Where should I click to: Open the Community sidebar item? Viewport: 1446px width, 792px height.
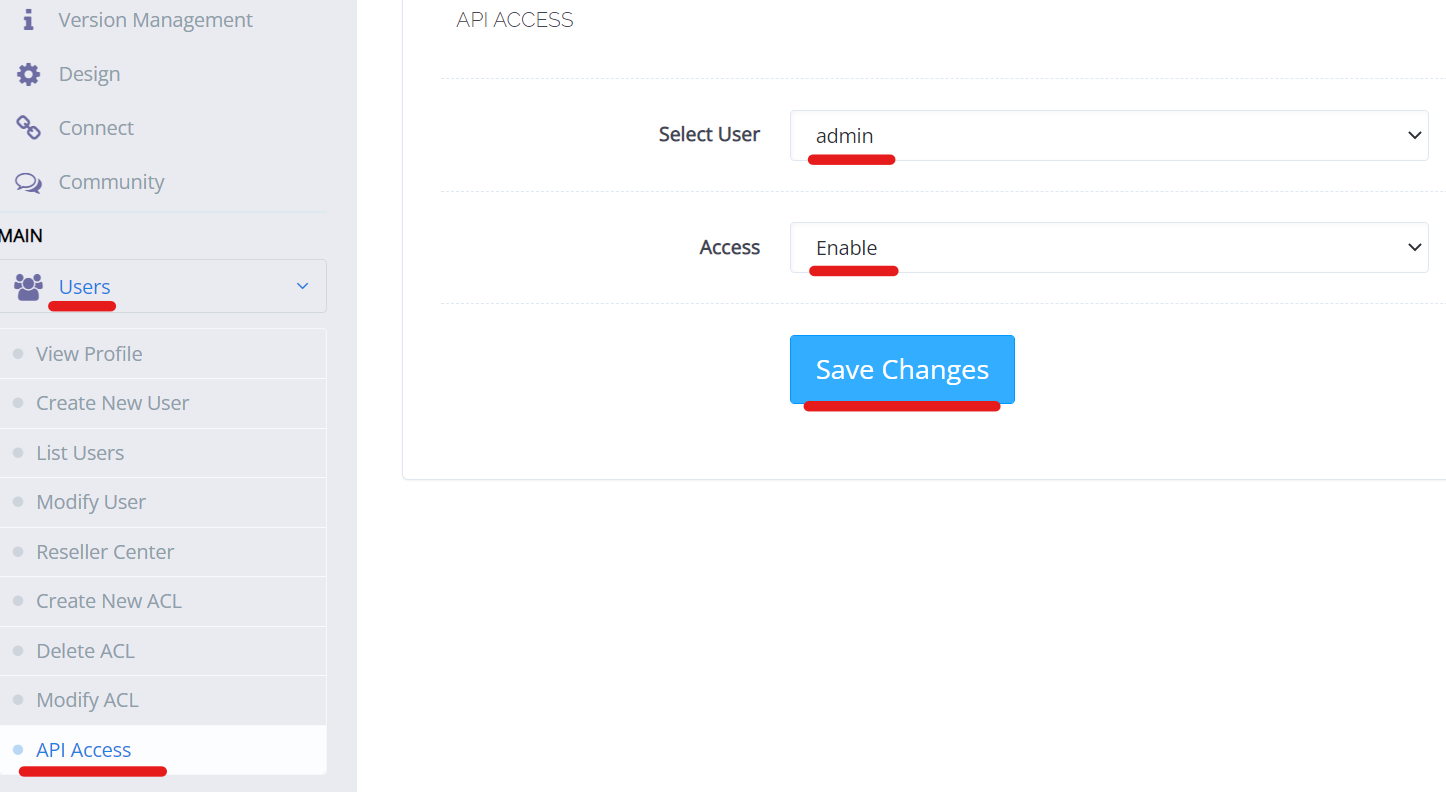(x=111, y=182)
